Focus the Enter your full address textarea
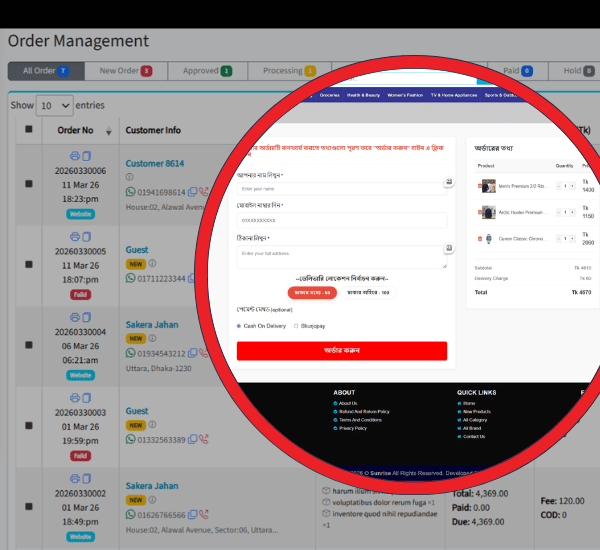 (x=342, y=257)
